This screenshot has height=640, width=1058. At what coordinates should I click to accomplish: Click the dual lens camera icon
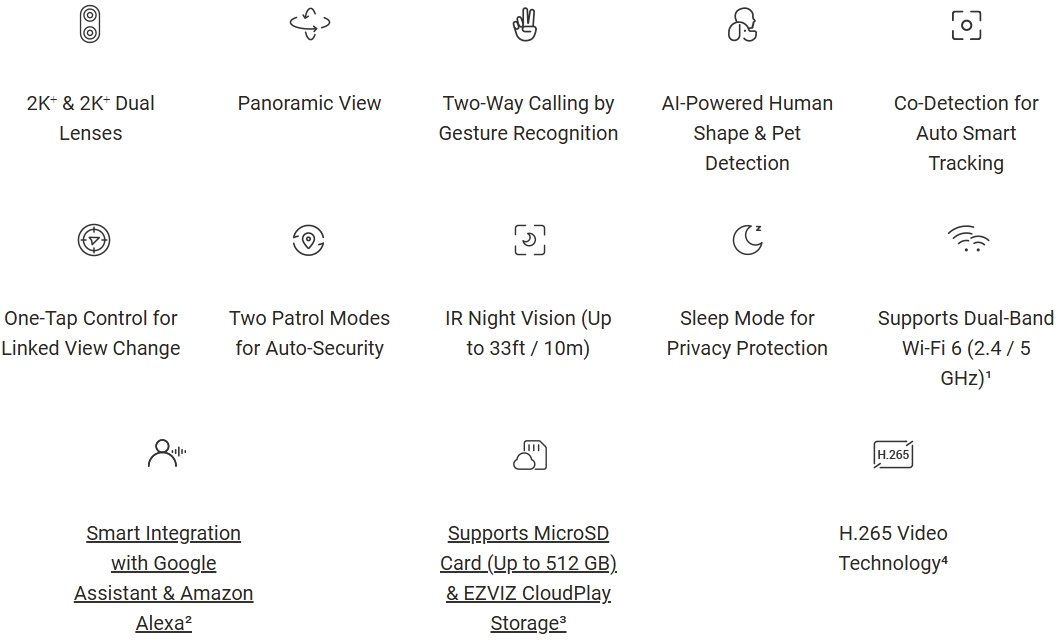coord(91,24)
